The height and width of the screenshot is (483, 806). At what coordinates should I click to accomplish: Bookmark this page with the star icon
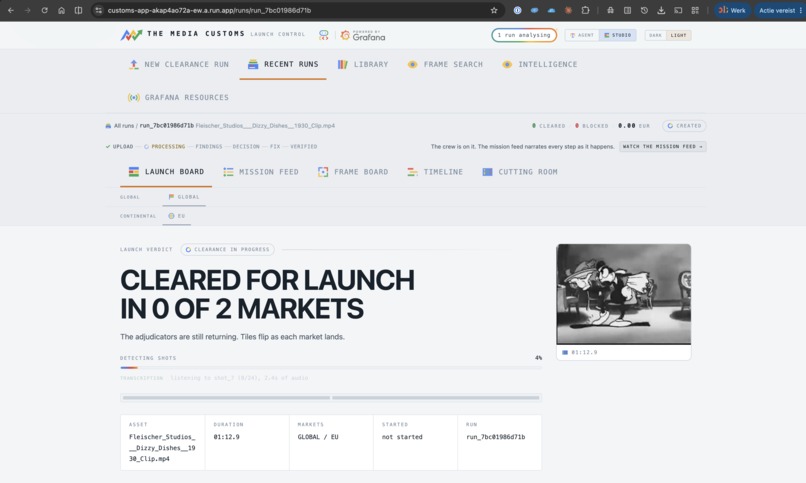coord(494,10)
